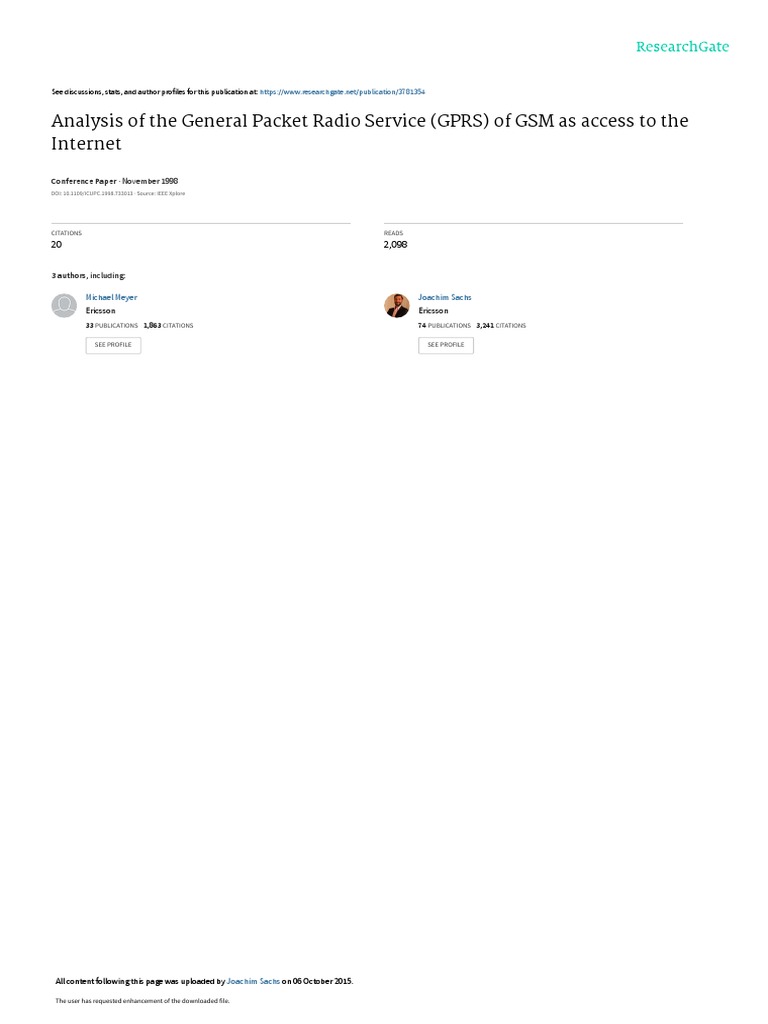Image resolution: width=768 pixels, height=1024 pixels.
Task: Click the reads count of 2,098
Action: (396, 244)
